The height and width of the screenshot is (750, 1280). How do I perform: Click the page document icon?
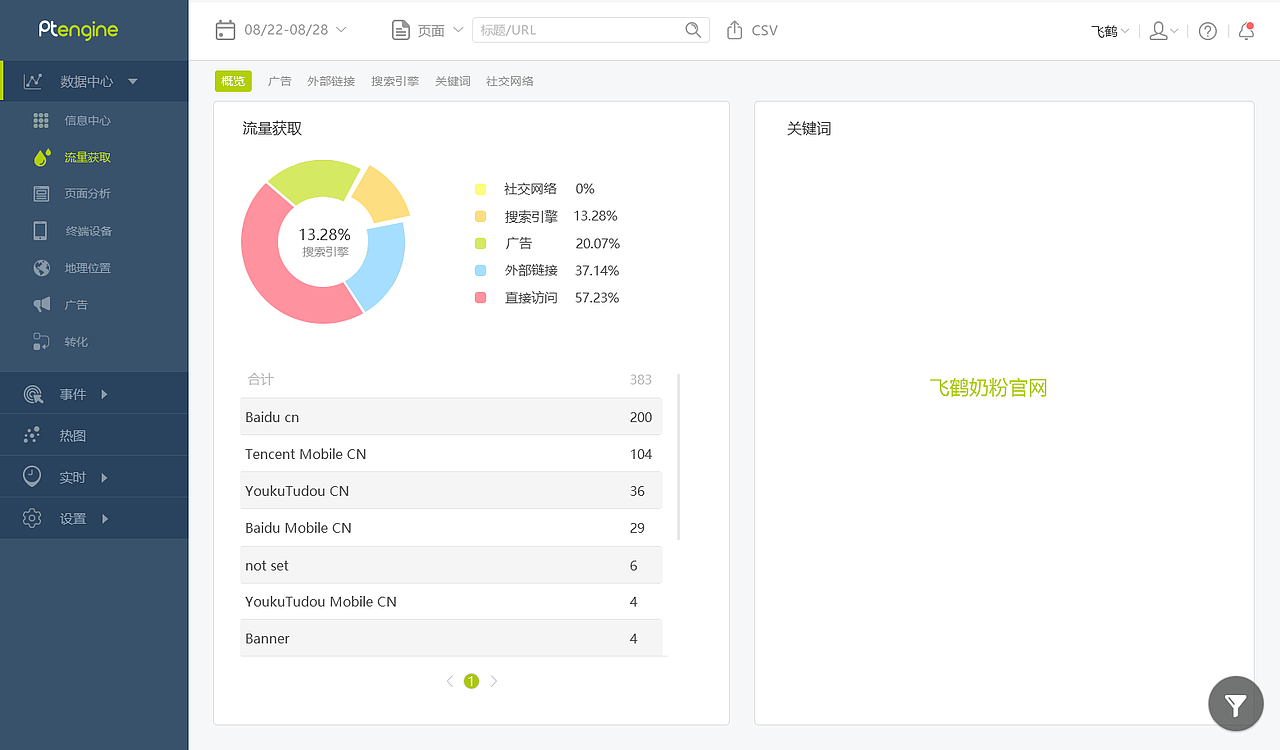pos(401,30)
